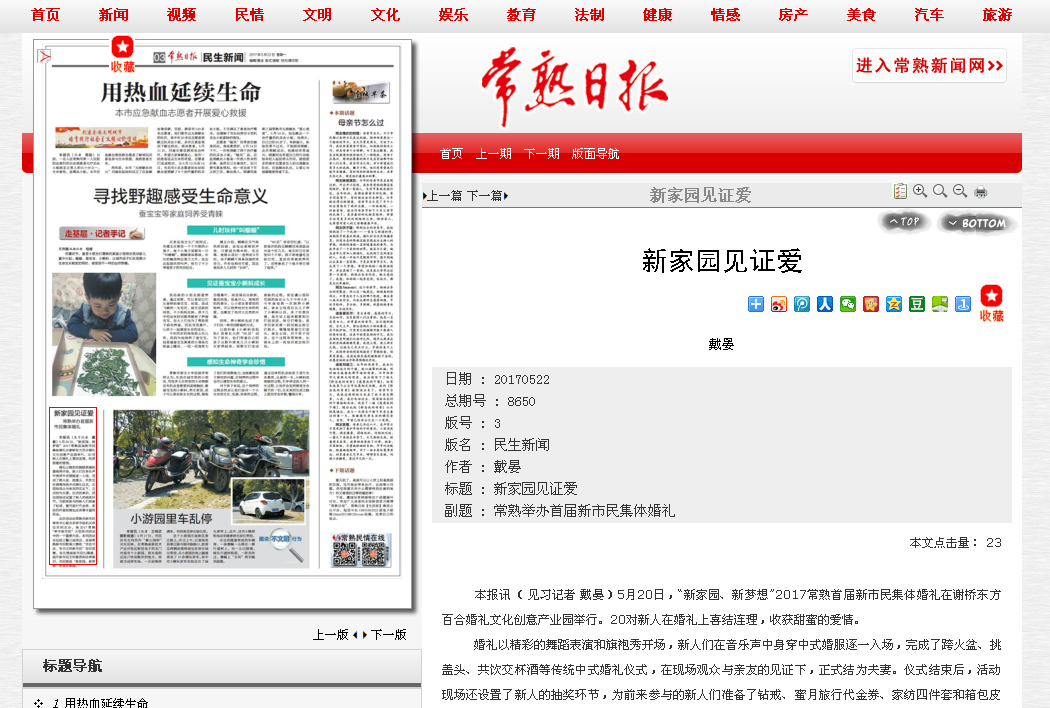The height and width of the screenshot is (708, 1050).
Task: Open 文化 in top navigation
Action: 385,15
